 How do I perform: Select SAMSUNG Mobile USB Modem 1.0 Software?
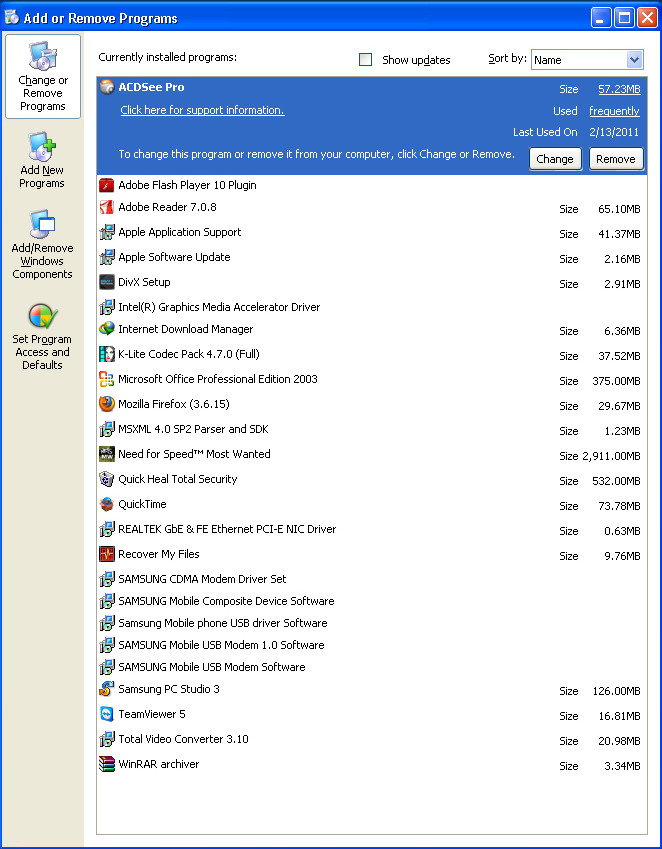tap(221, 645)
